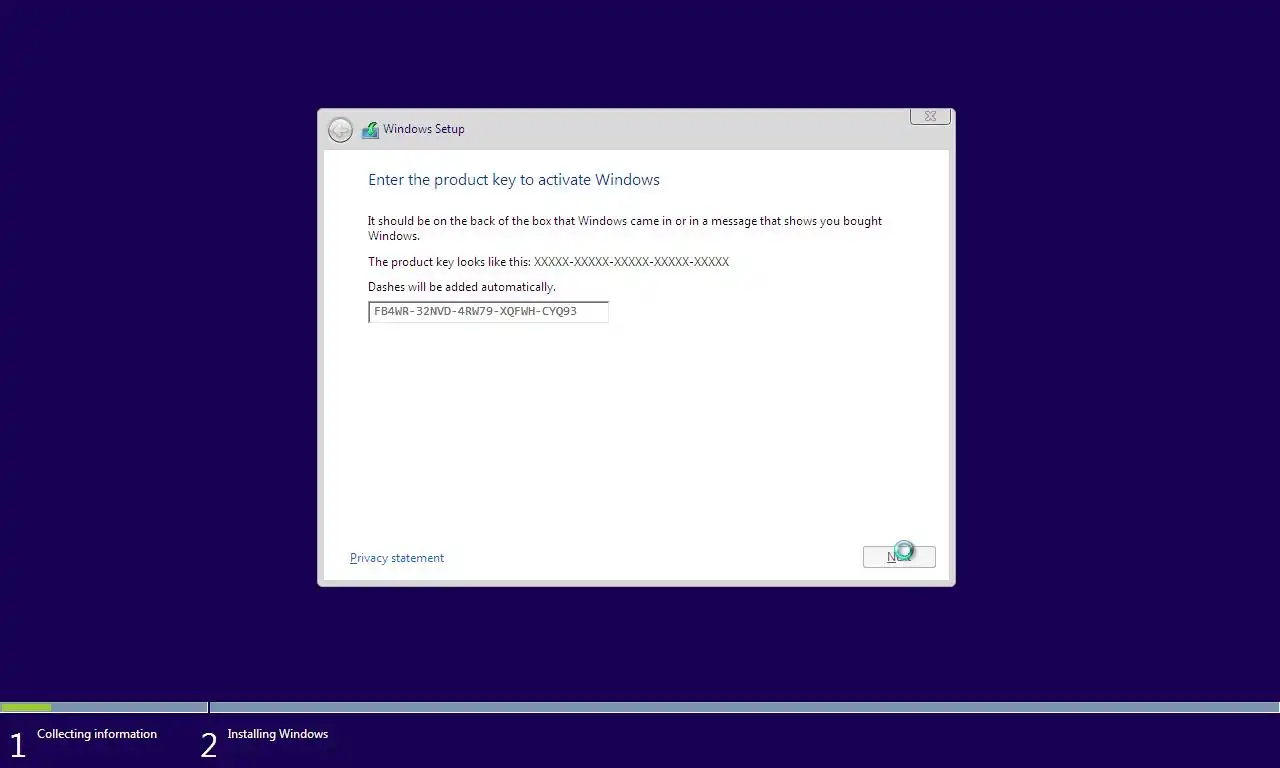Viewport: 1280px width, 768px height.
Task: Click the 'Windows Setup' title text
Action: click(x=424, y=129)
